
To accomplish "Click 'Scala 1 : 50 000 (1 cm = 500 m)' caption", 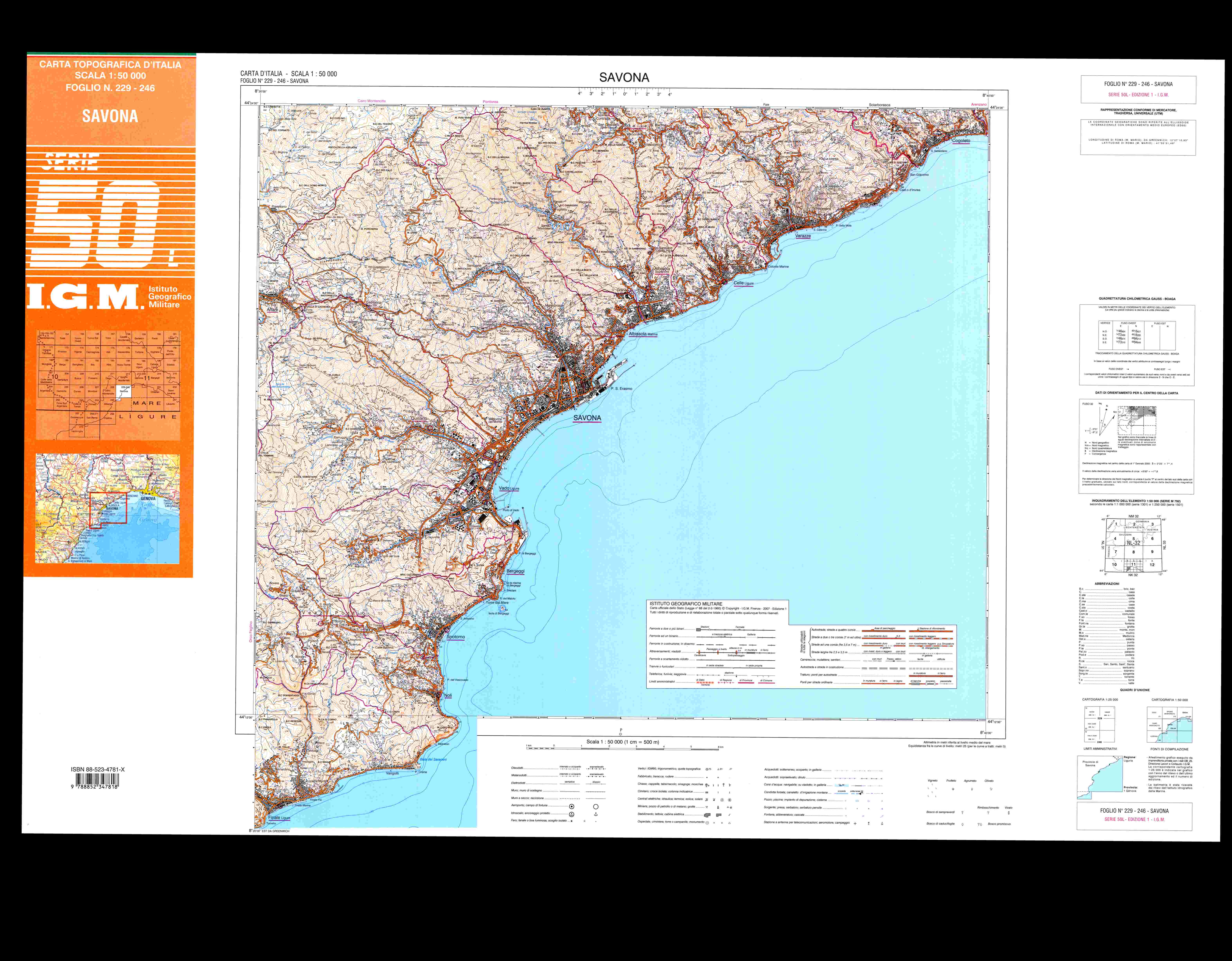I will (623, 742).
